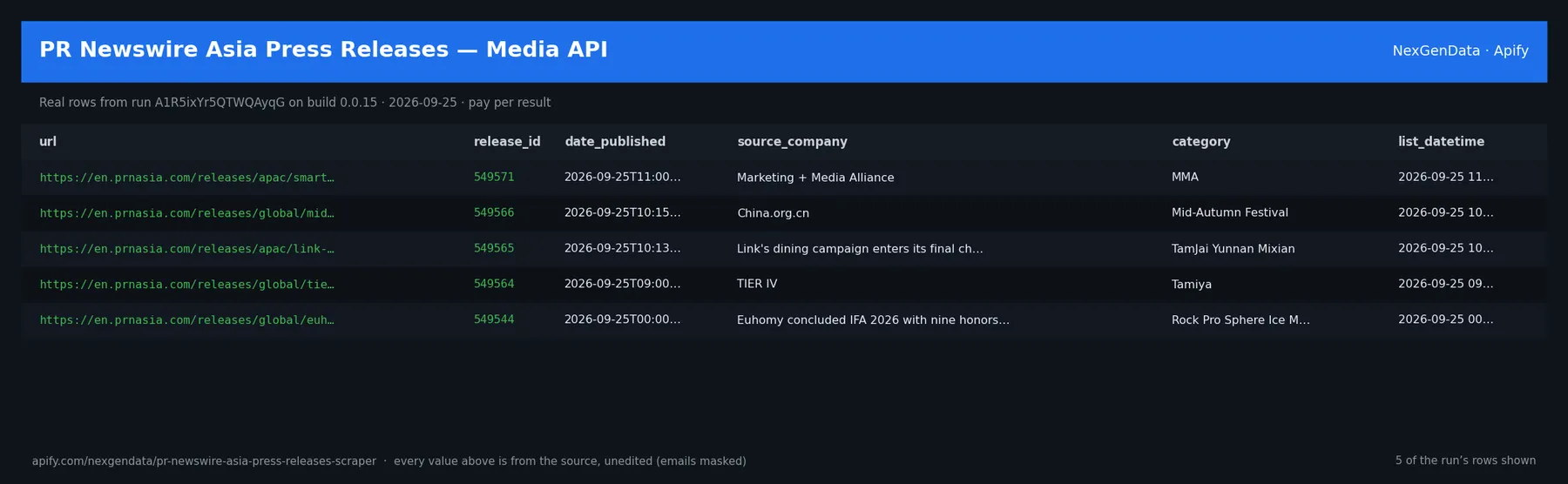The height and width of the screenshot is (484, 1568).
Task: Click release ID 549566
Action: point(494,212)
